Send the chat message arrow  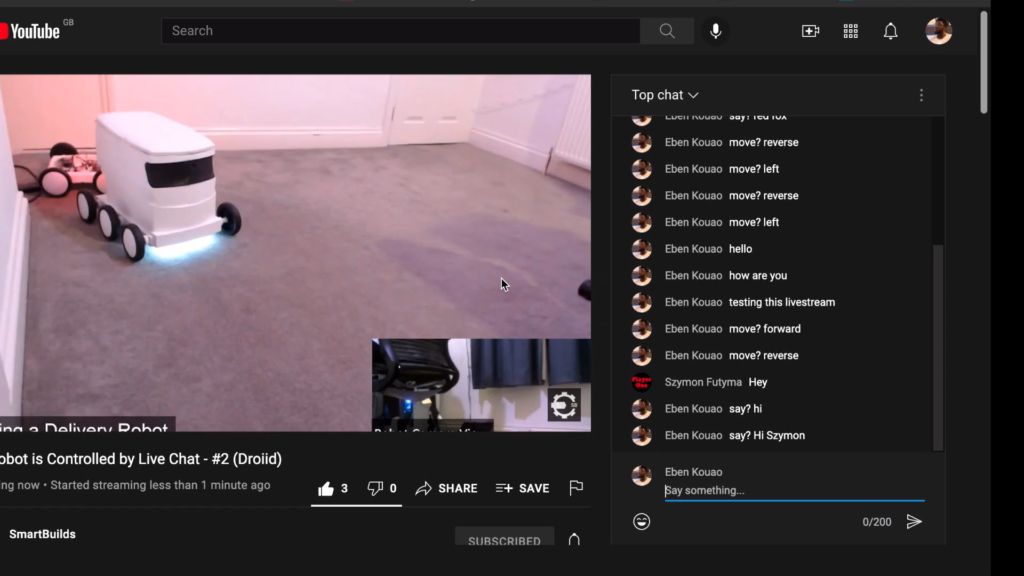(x=914, y=521)
